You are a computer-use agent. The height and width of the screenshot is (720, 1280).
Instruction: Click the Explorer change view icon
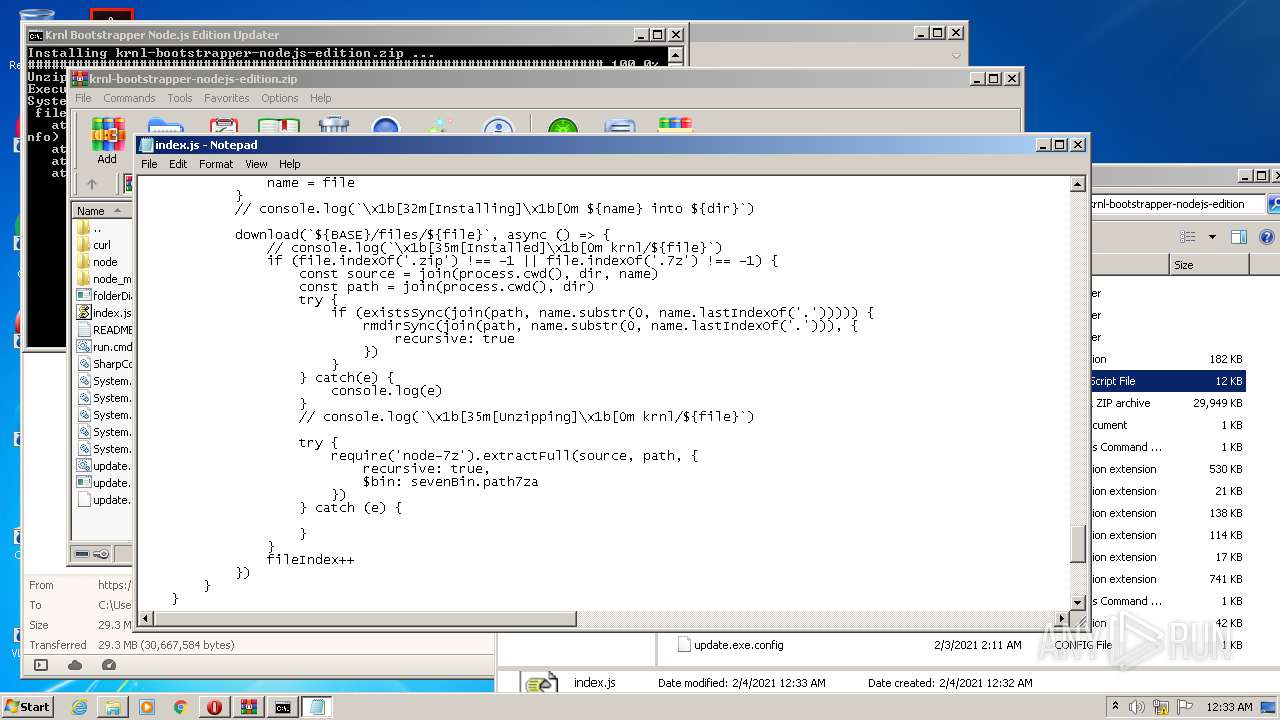(x=1188, y=237)
